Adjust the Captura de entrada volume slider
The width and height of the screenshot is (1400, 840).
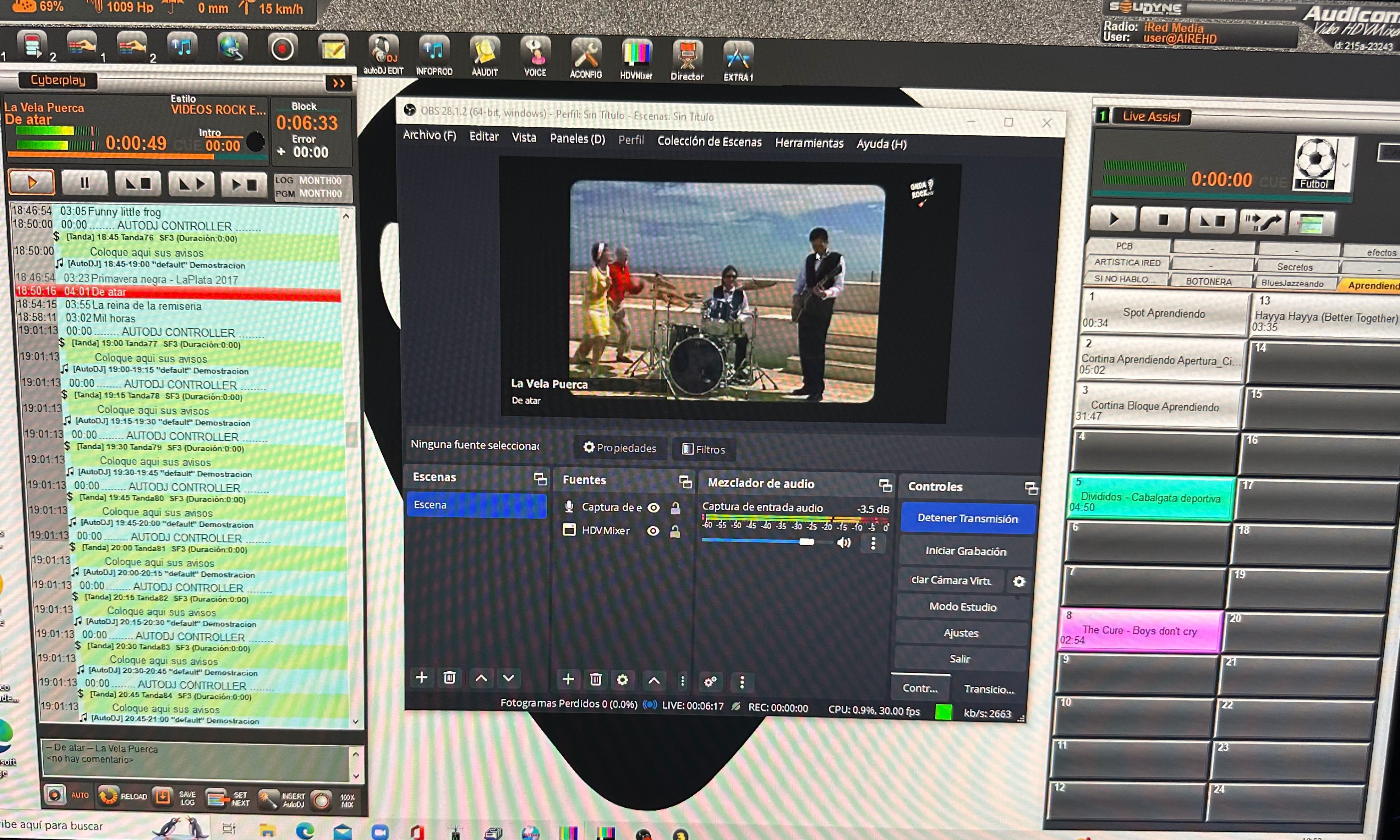806,542
